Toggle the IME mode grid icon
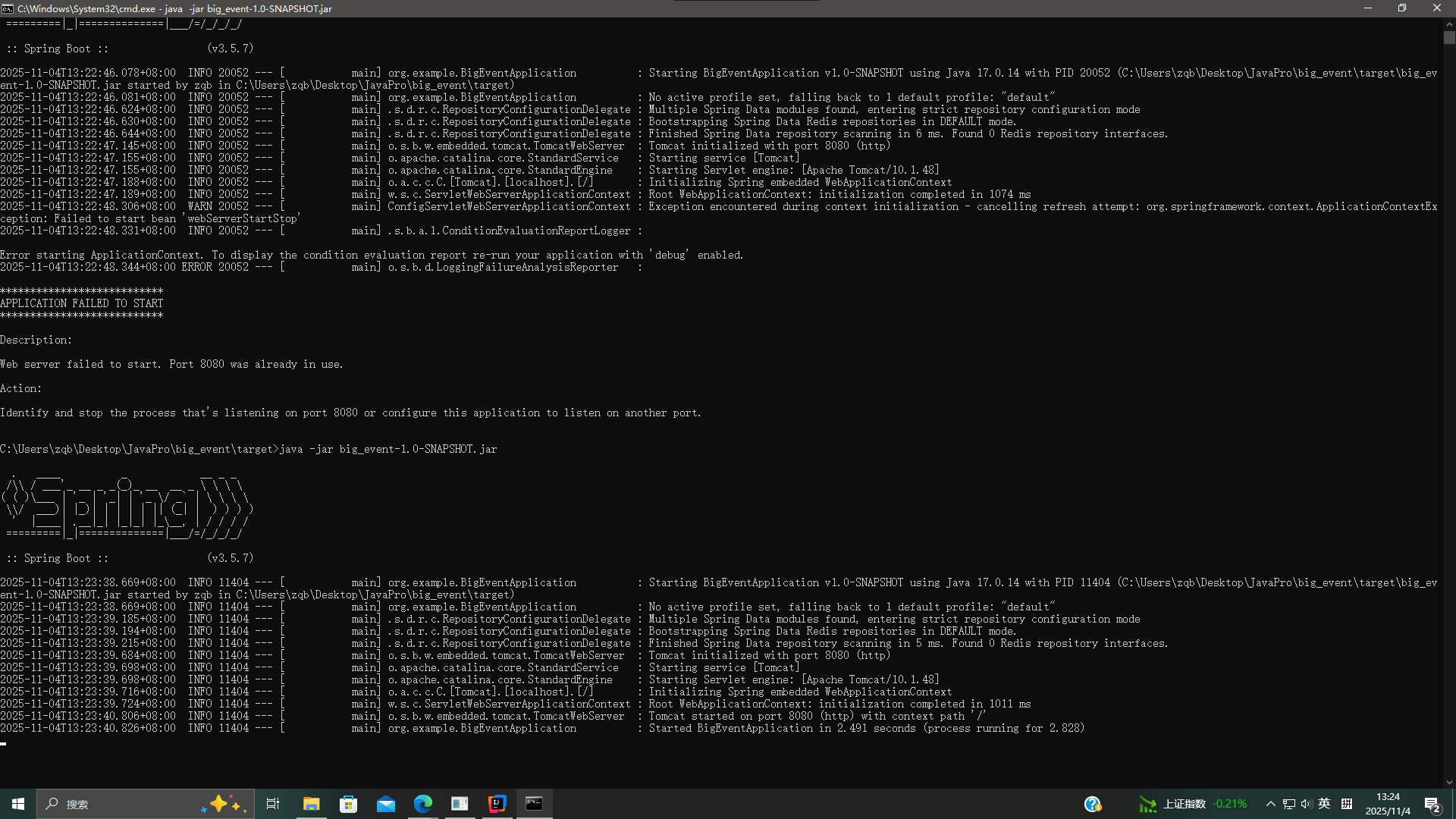 point(1347,804)
